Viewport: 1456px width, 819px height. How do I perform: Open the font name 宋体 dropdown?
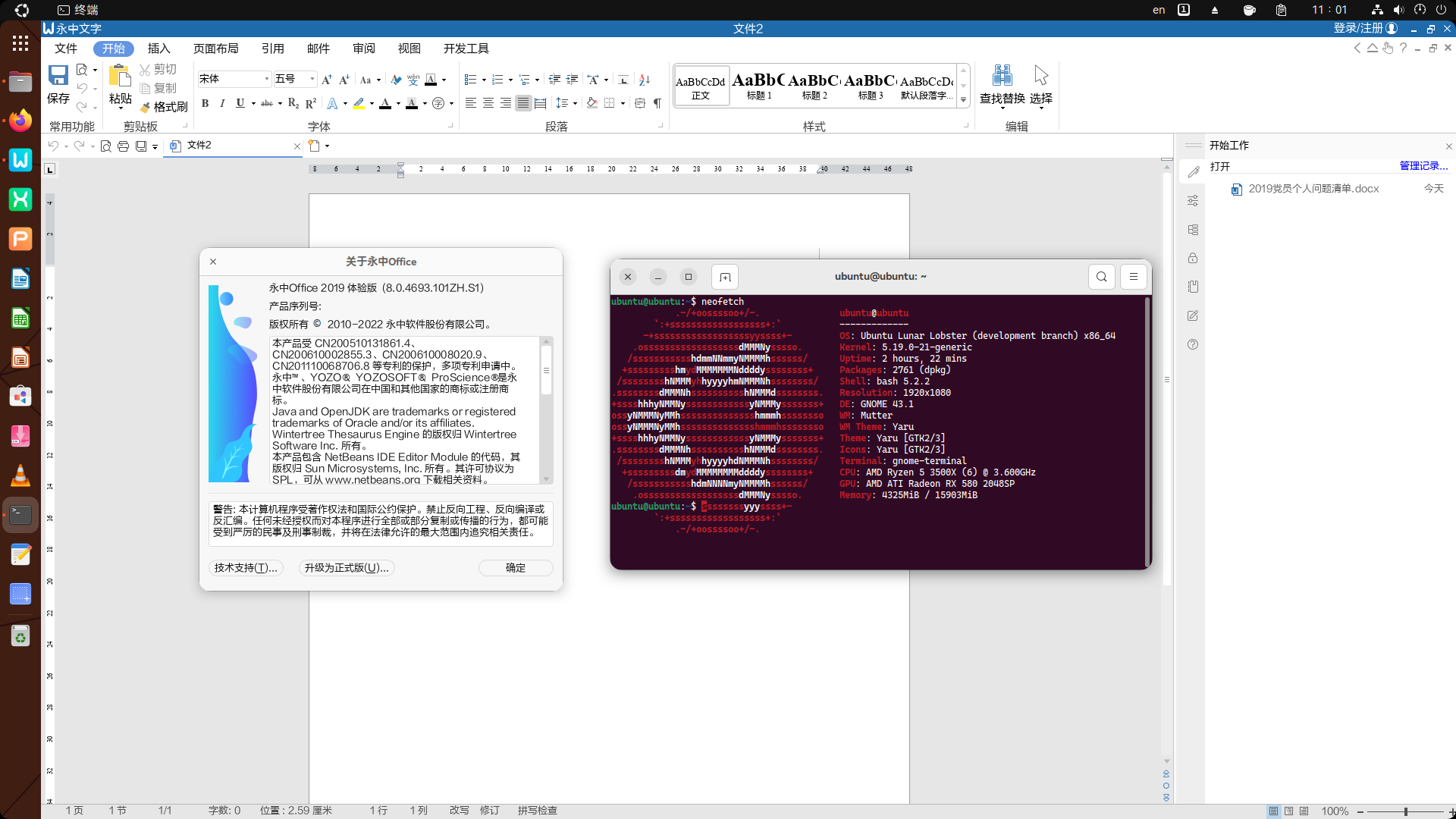coord(266,79)
